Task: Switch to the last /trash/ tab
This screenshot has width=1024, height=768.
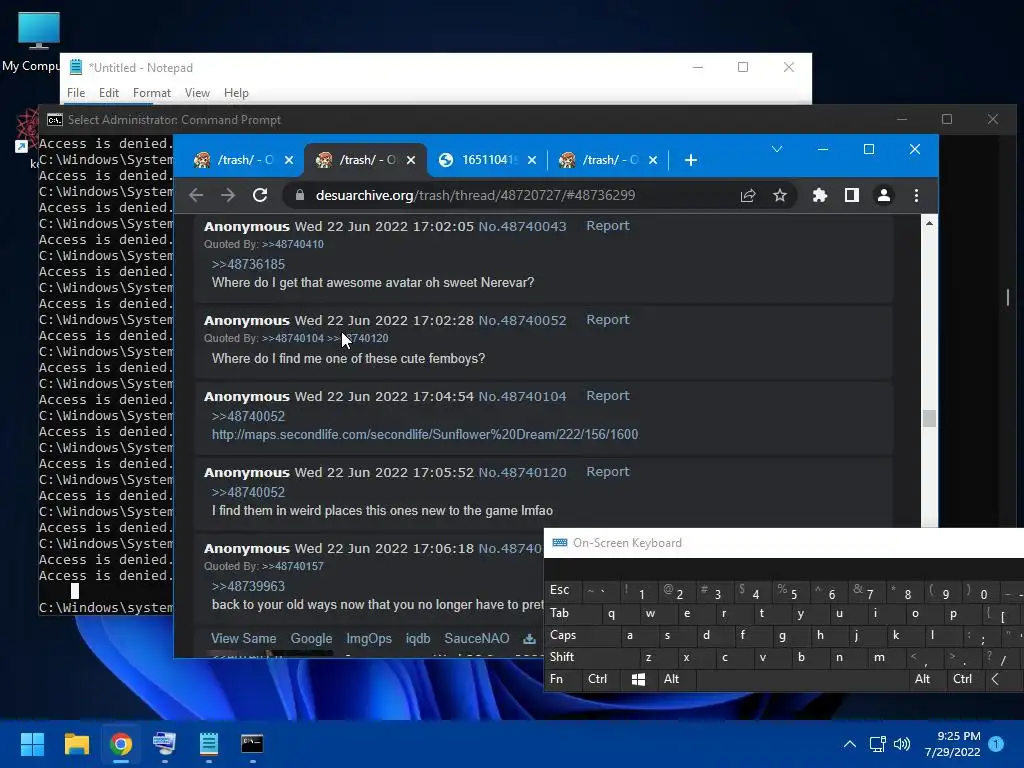Action: [x=609, y=160]
